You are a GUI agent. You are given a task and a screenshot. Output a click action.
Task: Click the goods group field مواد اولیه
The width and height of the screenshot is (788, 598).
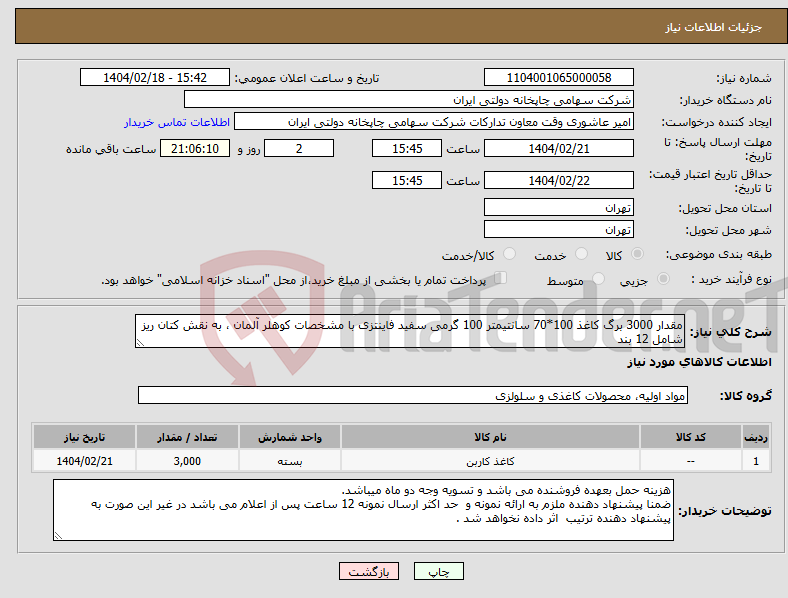tap(413, 395)
